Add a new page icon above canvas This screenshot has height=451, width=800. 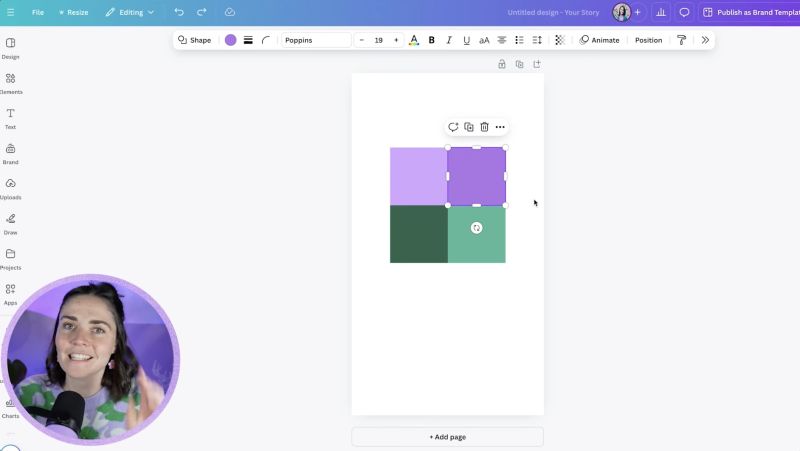pos(537,64)
